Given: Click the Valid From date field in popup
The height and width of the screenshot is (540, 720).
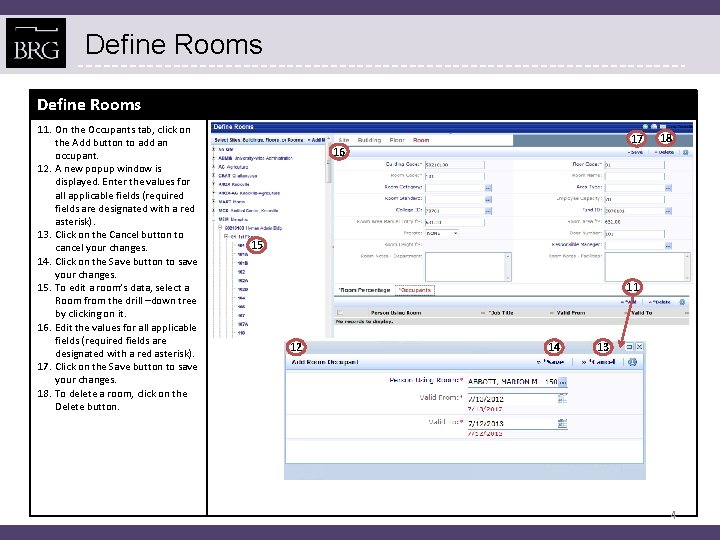Looking at the screenshot, I should coord(512,399).
